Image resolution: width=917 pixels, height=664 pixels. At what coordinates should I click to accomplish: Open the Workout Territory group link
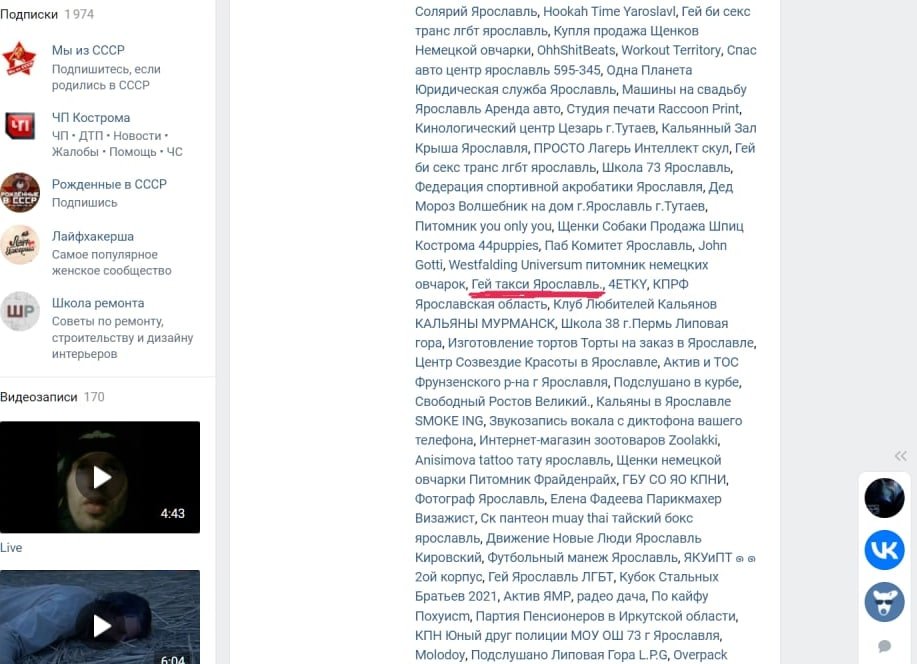(x=671, y=50)
